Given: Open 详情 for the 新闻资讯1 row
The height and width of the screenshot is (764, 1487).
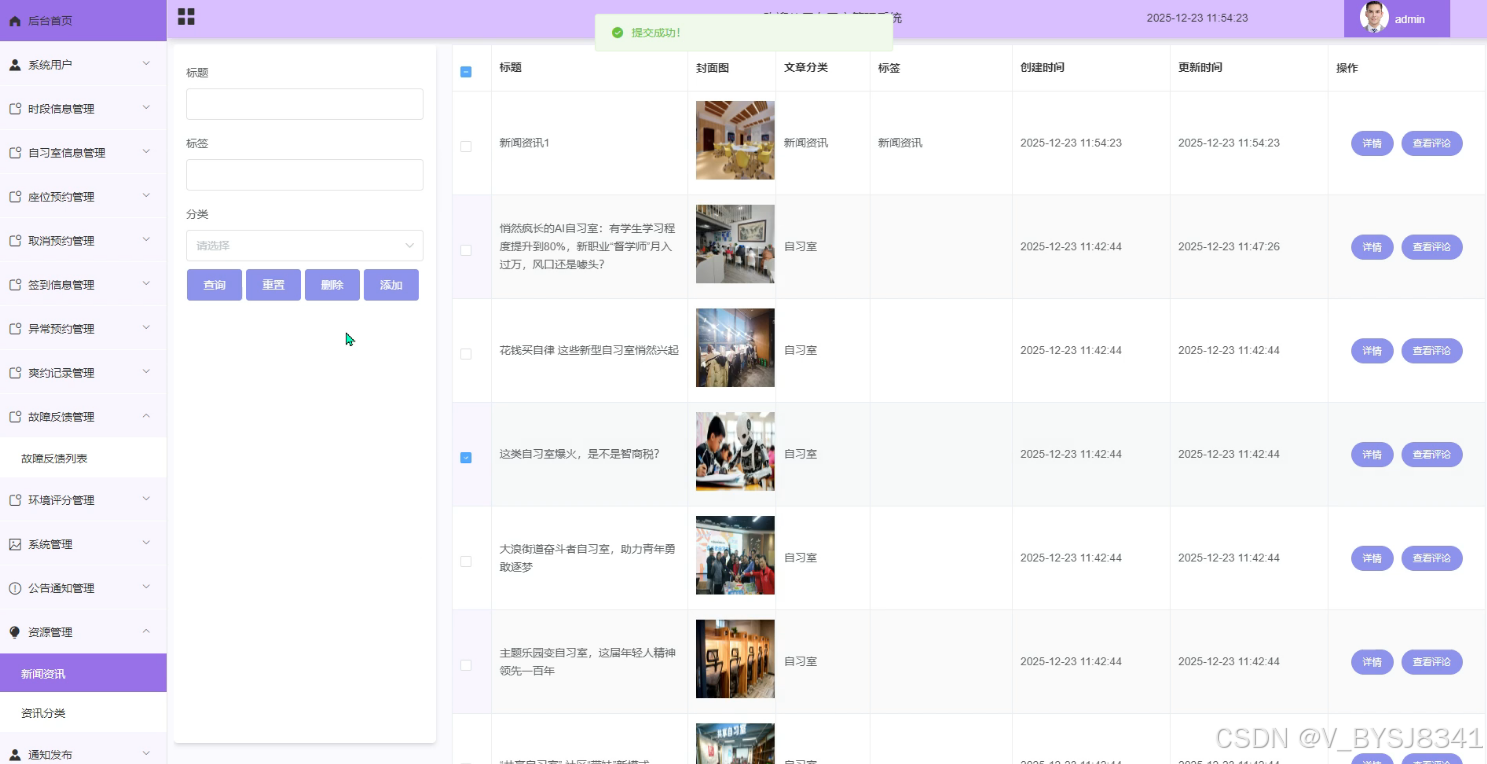Looking at the screenshot, I should (x=1372, y=143).
